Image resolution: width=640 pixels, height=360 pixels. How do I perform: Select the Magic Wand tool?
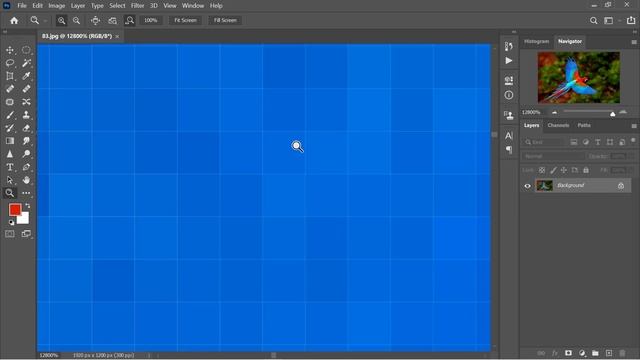point(26,63)
